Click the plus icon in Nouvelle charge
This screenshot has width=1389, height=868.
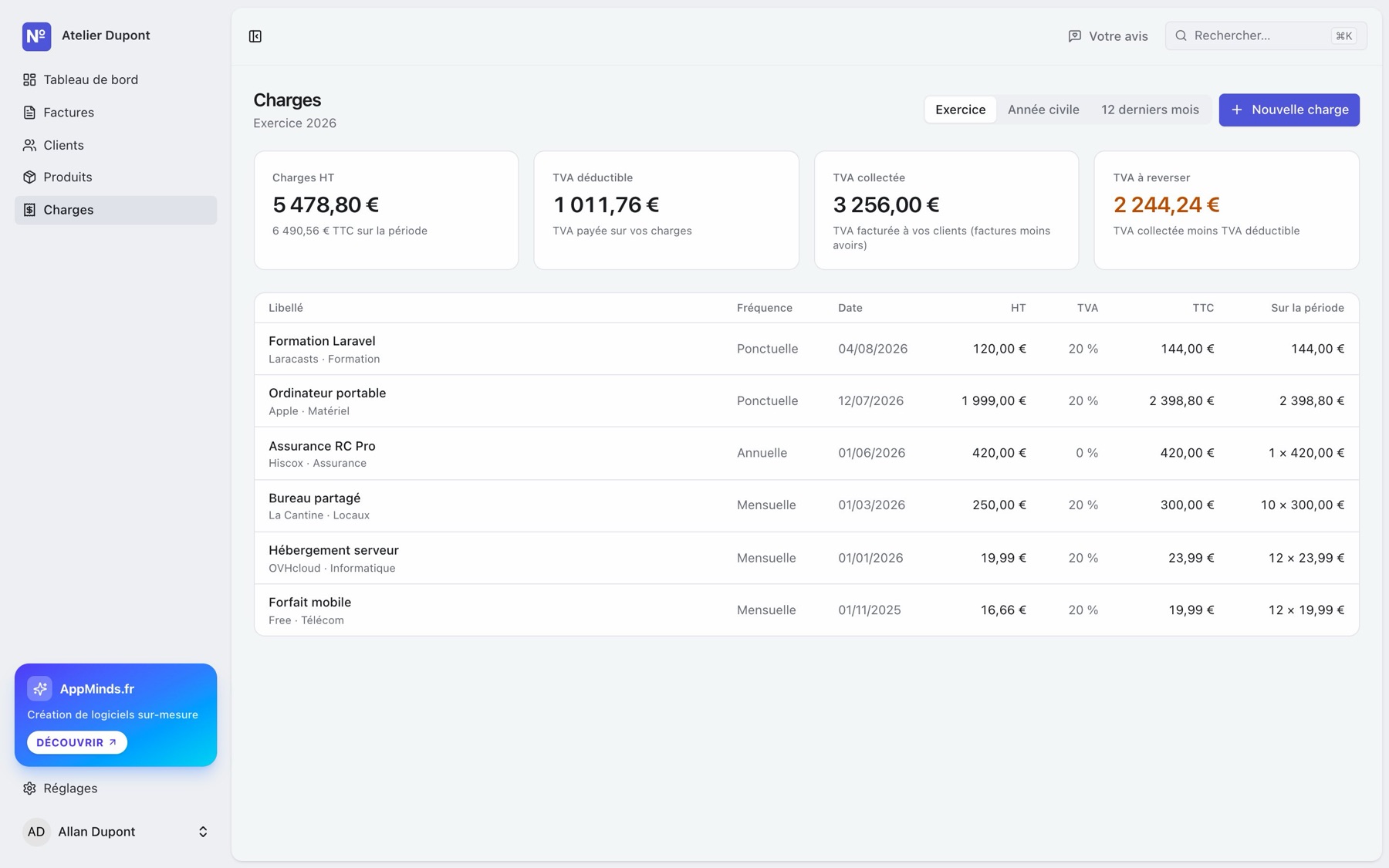click(1236, 110)
